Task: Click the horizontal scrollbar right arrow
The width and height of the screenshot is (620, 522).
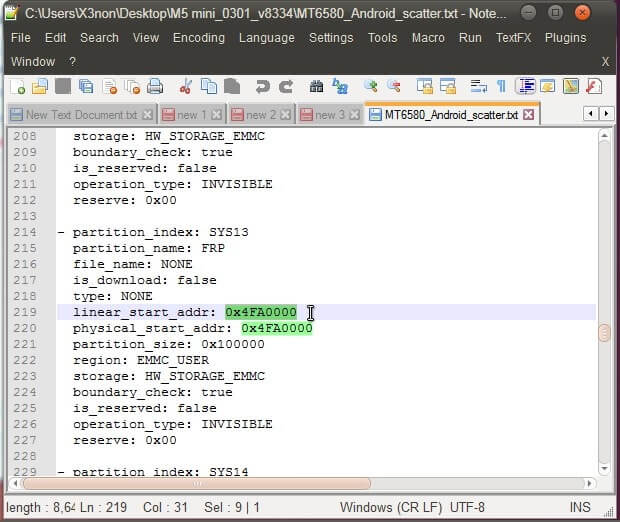Action: click(590, 483)
